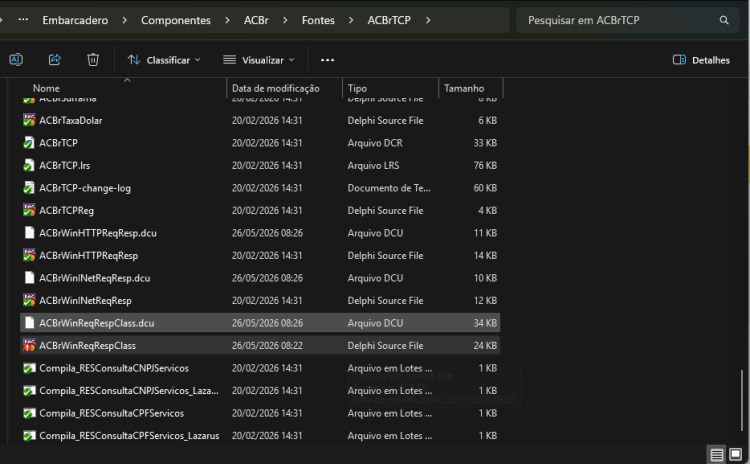The height and width of the screenshot is (464, 750).
Task: Click the Arquivo DCR type cell
Action: [375, 143]
